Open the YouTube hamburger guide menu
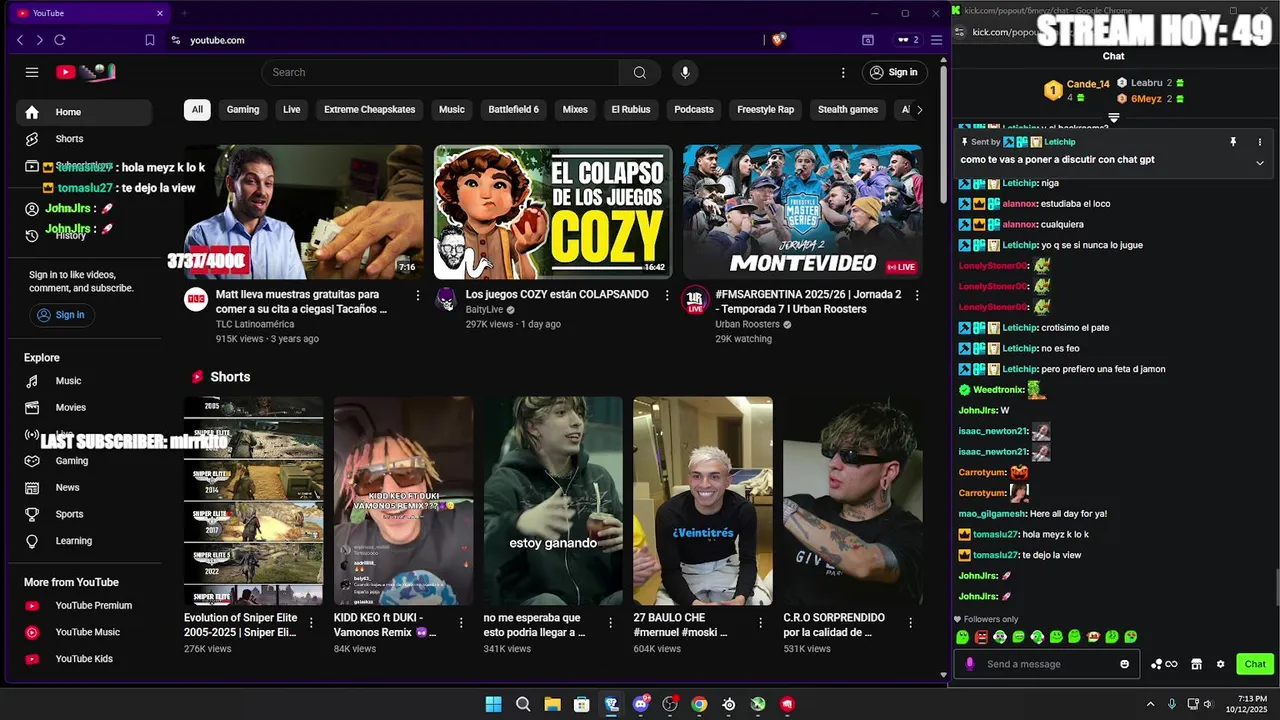Viewport: 1280px width, 720px height. point(32,72)
